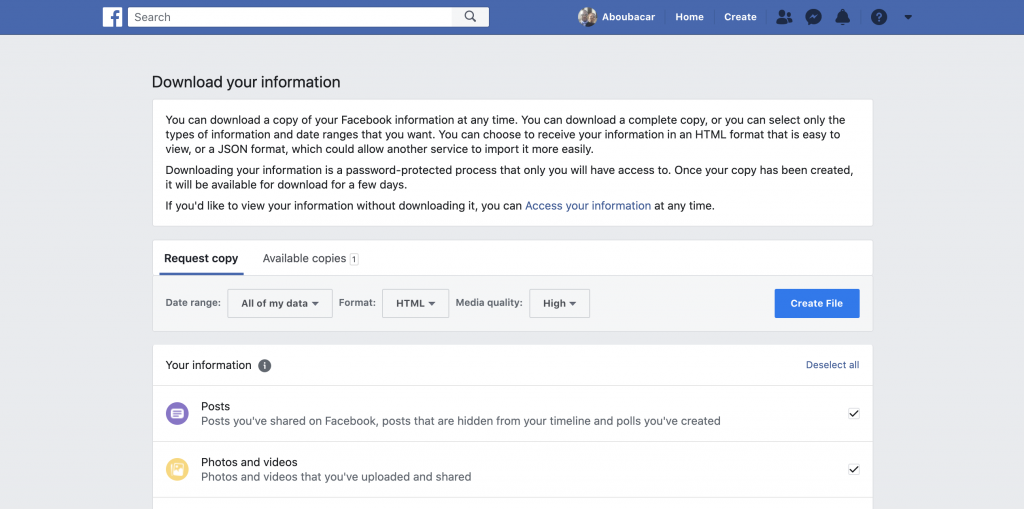Image resolution: width=1024 pixels, height=509 pixels.
Task: Open the Notifications bell icon
Action: pyautogui.click(x=842, y=17)
